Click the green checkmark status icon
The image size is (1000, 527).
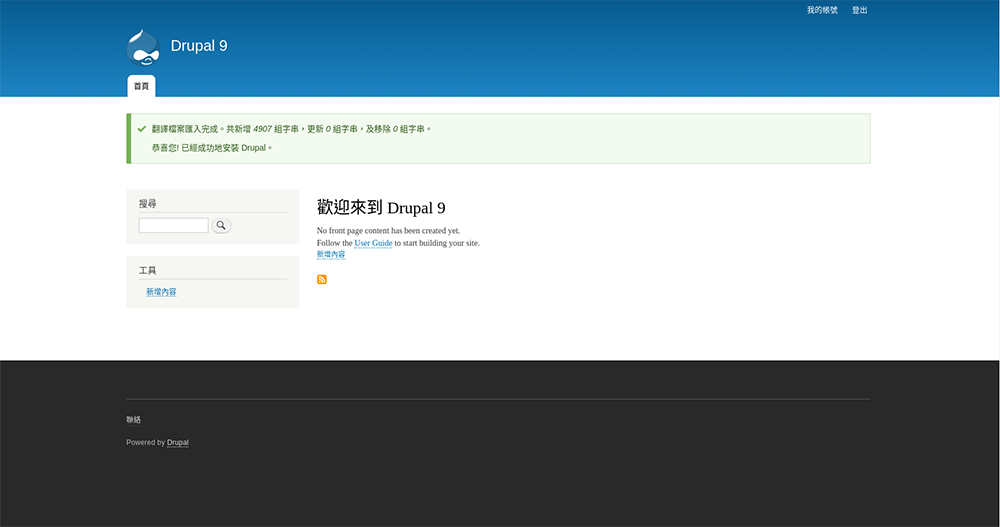(142, 129)
